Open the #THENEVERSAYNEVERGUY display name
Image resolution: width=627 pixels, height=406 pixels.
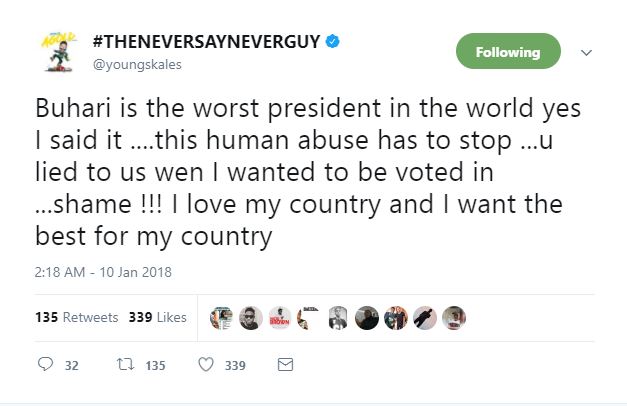coord(204,42)
